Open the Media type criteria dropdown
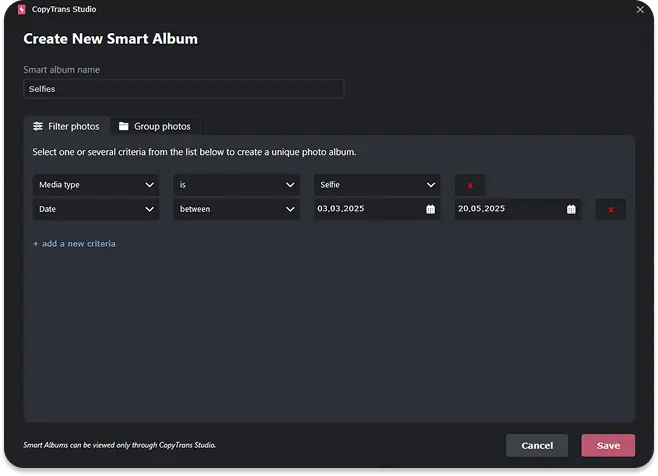The width and height of the screenshot is (658, 476). tap(96, 185)
